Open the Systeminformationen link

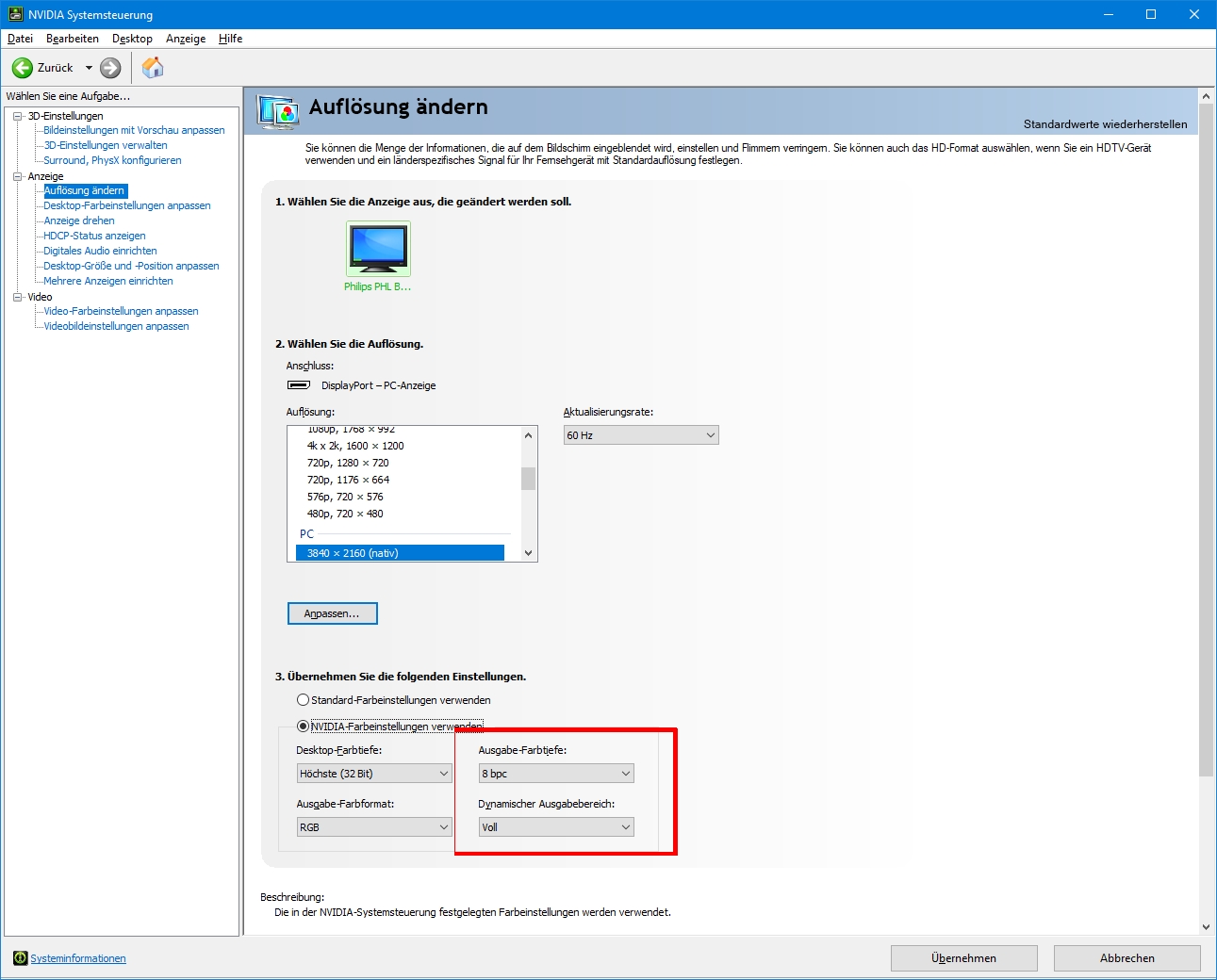(x=78, y=958)
